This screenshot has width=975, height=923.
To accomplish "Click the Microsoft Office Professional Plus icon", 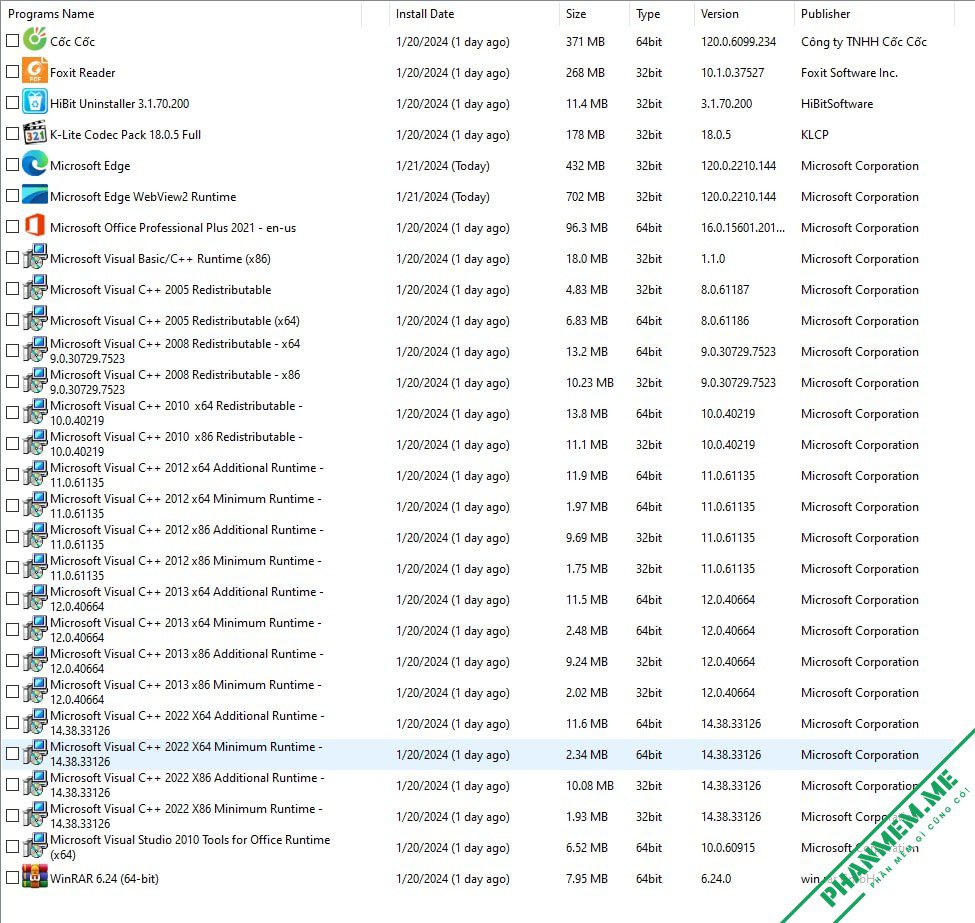I will (x=35, y=225).
